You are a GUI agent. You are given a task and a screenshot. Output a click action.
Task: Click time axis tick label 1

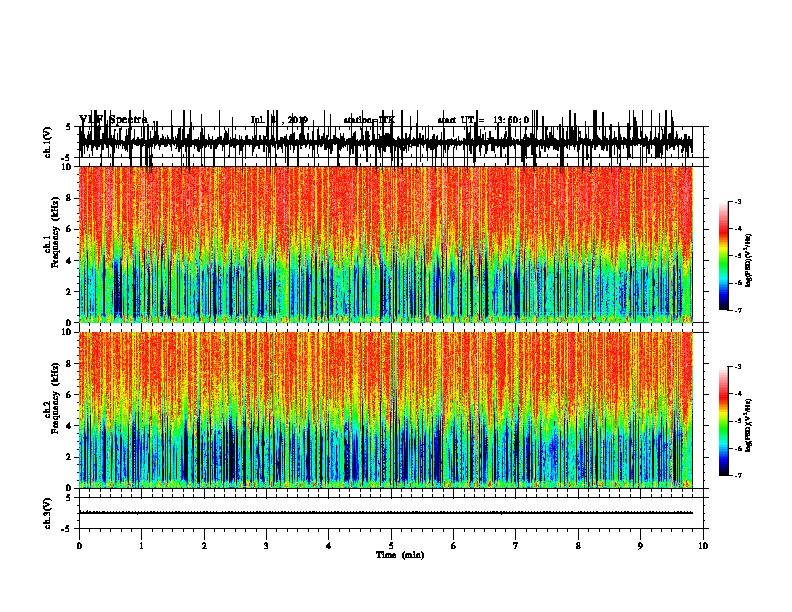pyautogui.click(x=141, y=546)
